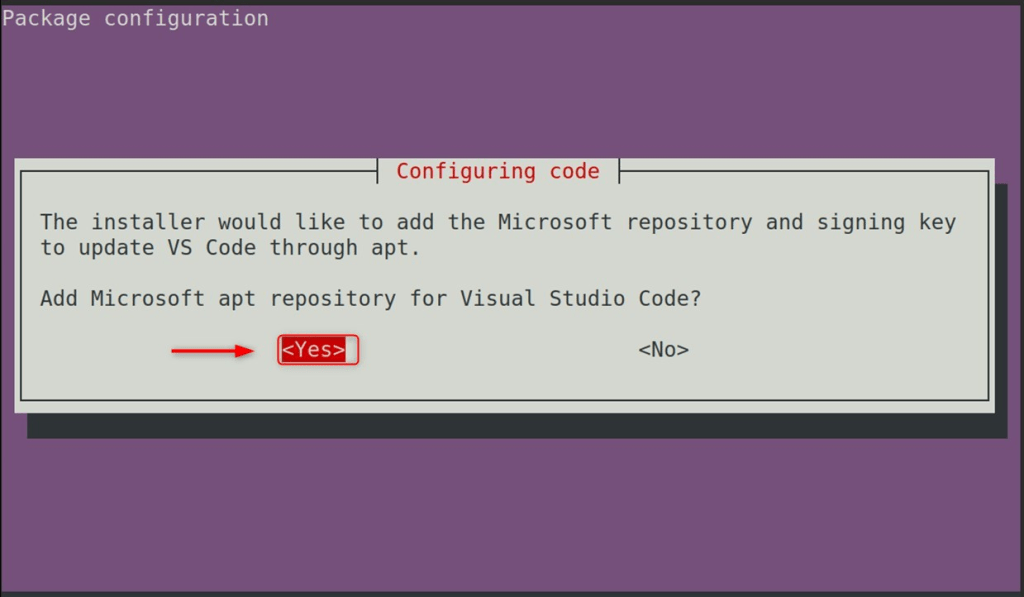This screenshot has width=1024, height=597.
Task: Decline adding the Microsoft apt repository
Action: pos(662,349)
